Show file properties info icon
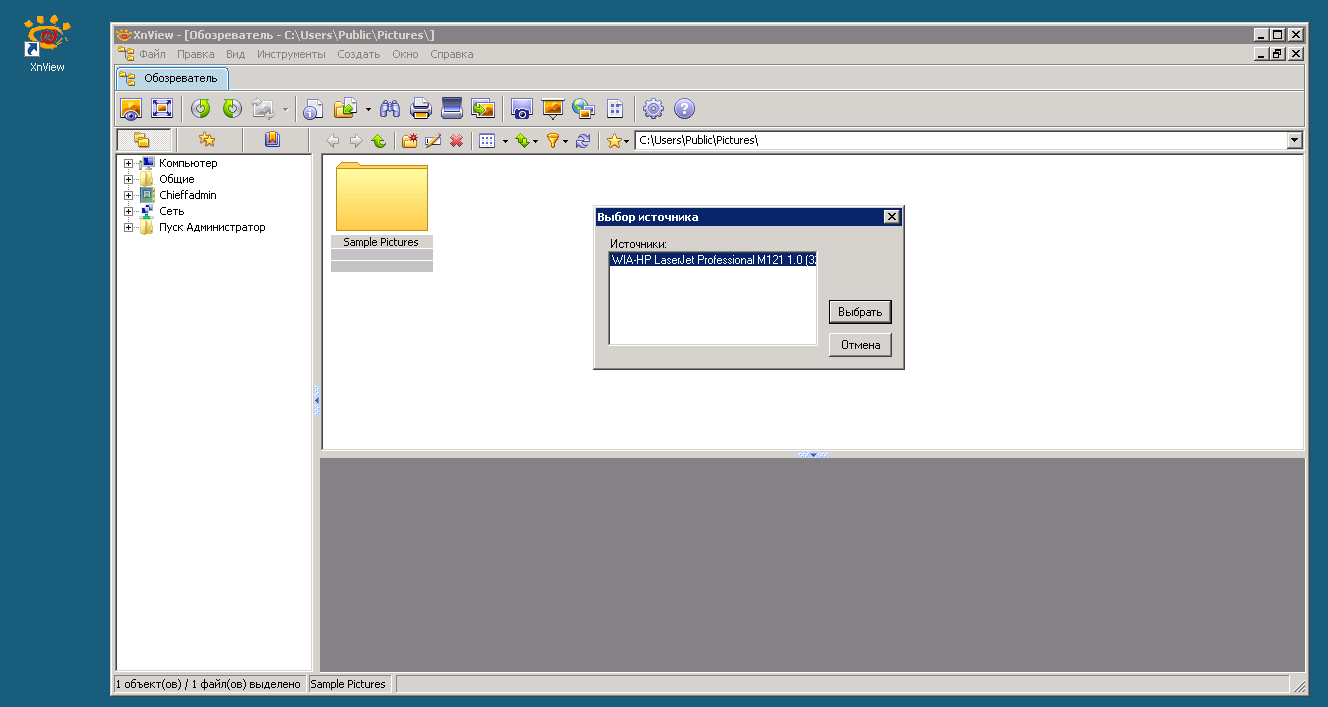 pos(314,109)
